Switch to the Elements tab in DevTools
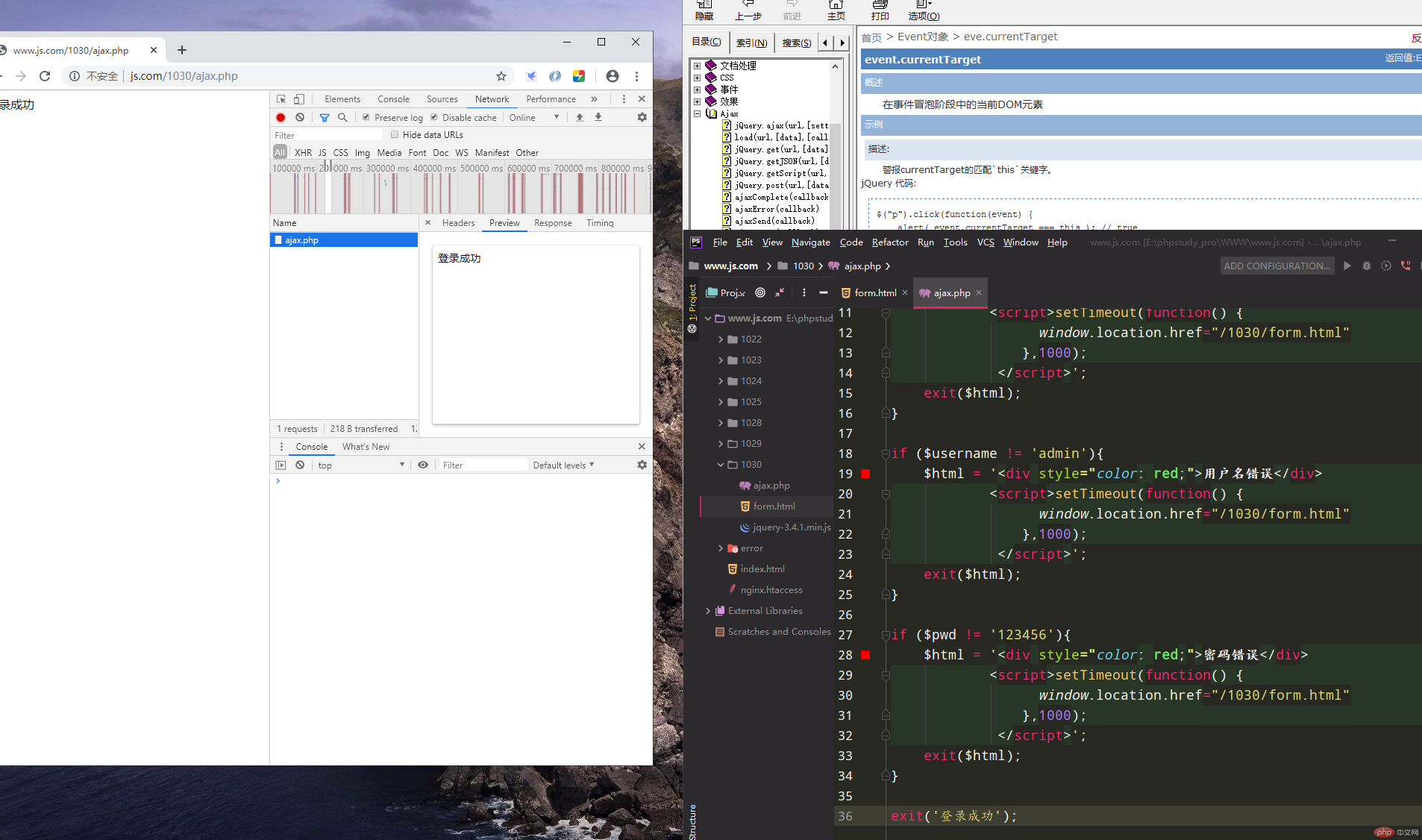Image resolution: width=1422 pixels, height=840 pixels. click(342, 99)
